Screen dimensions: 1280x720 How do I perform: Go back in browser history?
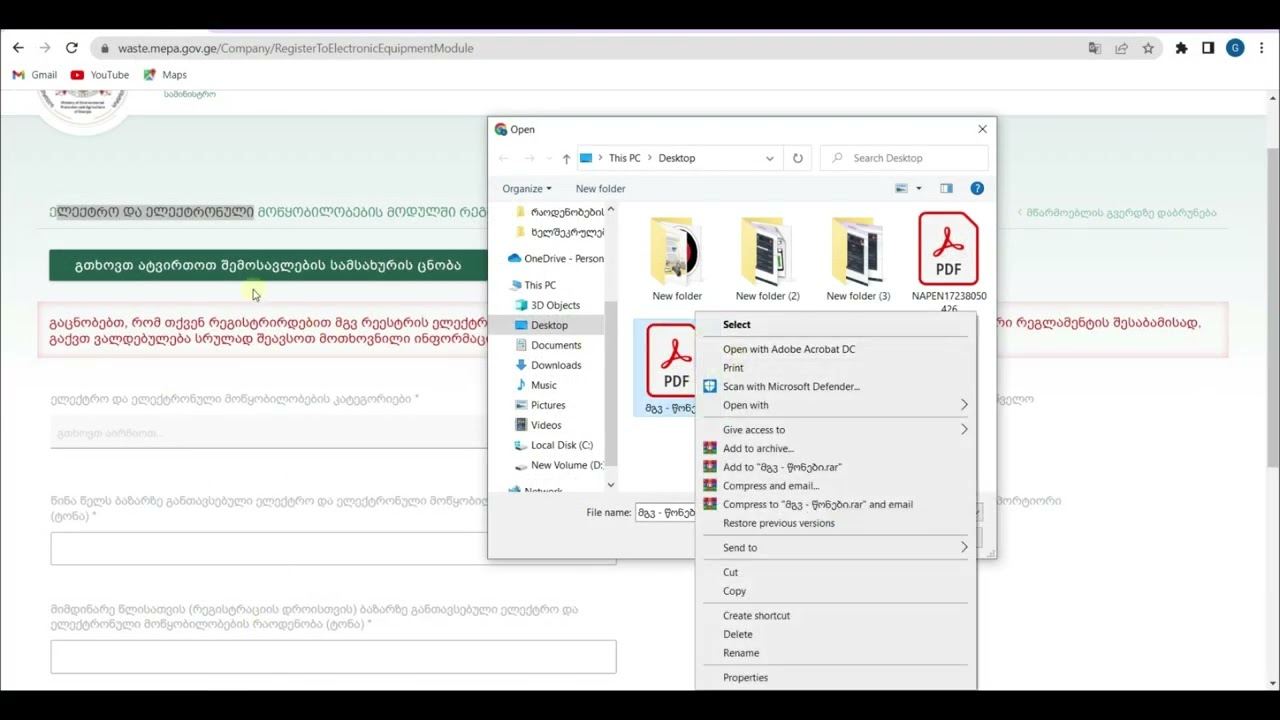tap(18, 48)
